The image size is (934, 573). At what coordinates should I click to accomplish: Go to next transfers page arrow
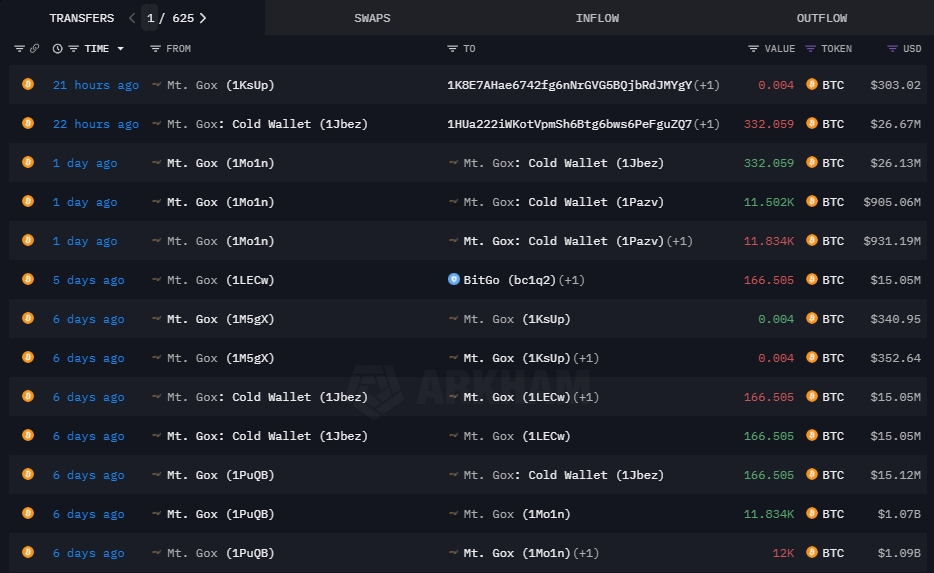[203, 18]
